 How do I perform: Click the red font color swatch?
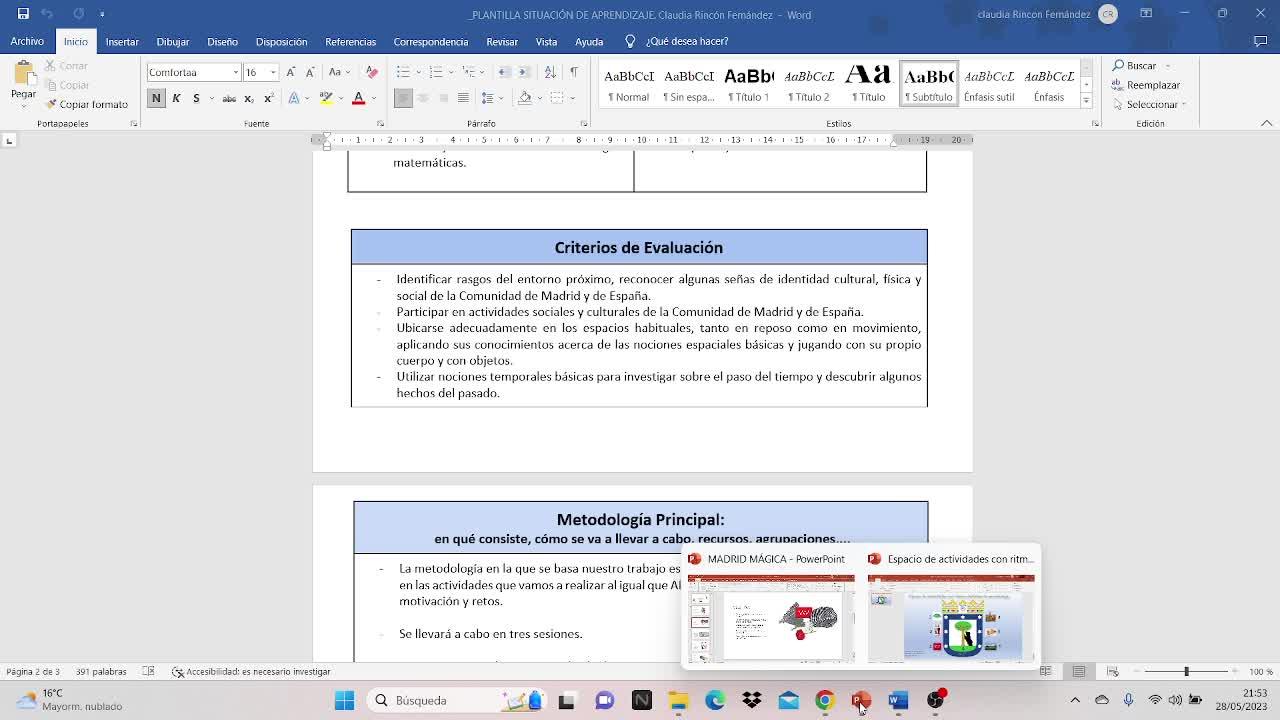pyautogui.click(x=358, y=98)
